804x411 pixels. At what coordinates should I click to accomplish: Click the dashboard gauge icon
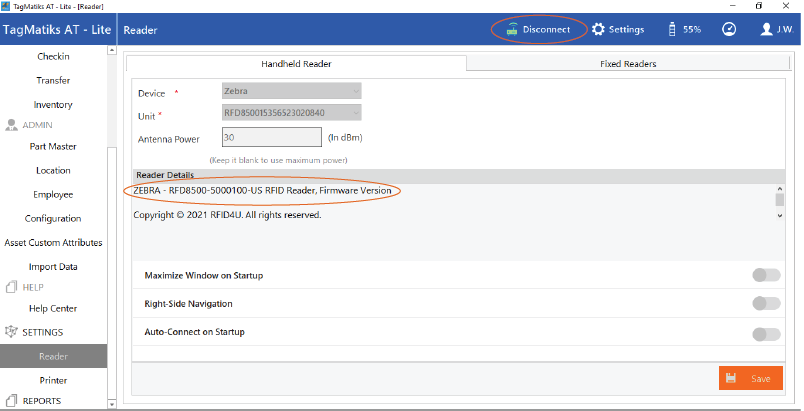coord(729,30)
